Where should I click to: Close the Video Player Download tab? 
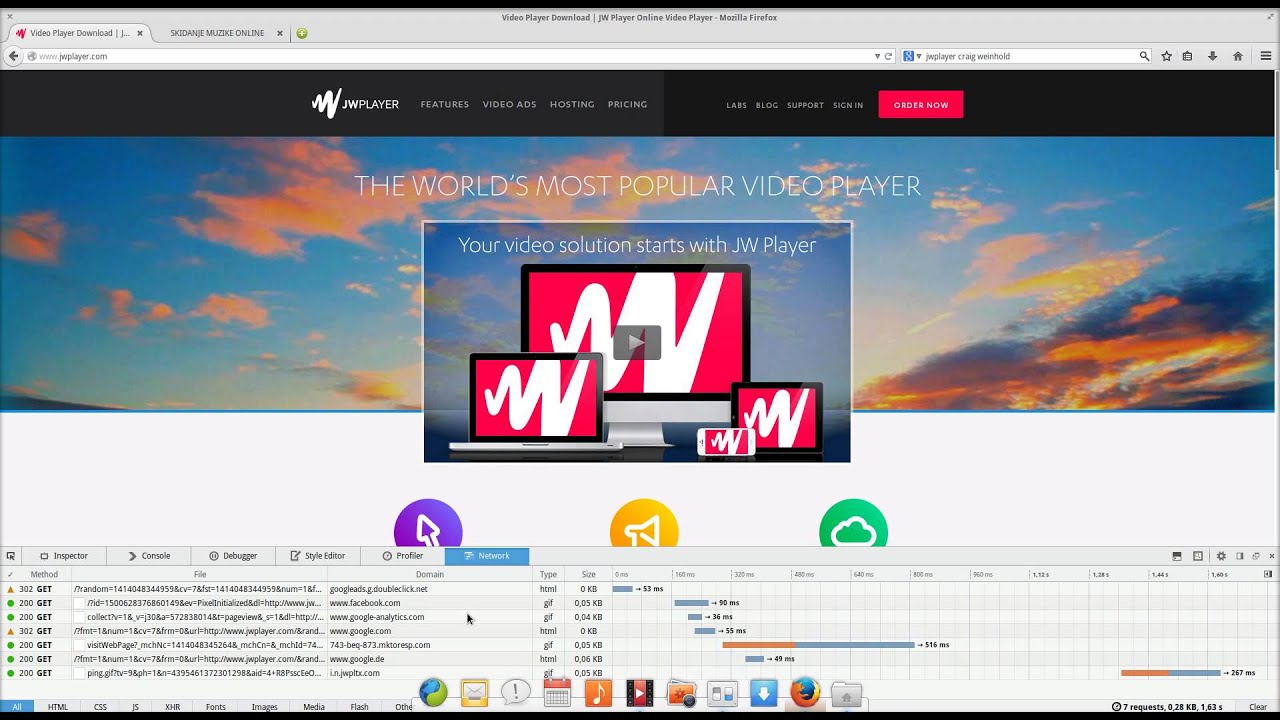140,33
